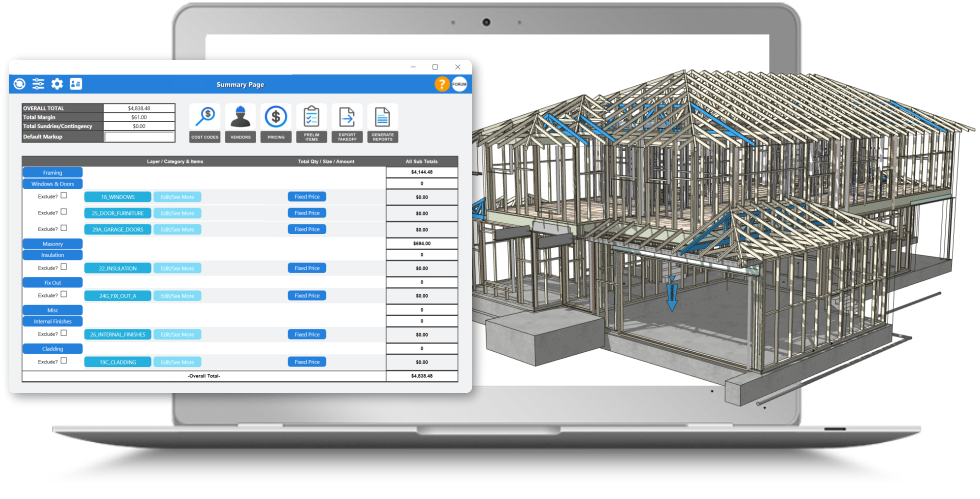Enable Exclude checkbox for 22_INSULATION
Viewport: 980px width, 499px height.
click(64, 268)
